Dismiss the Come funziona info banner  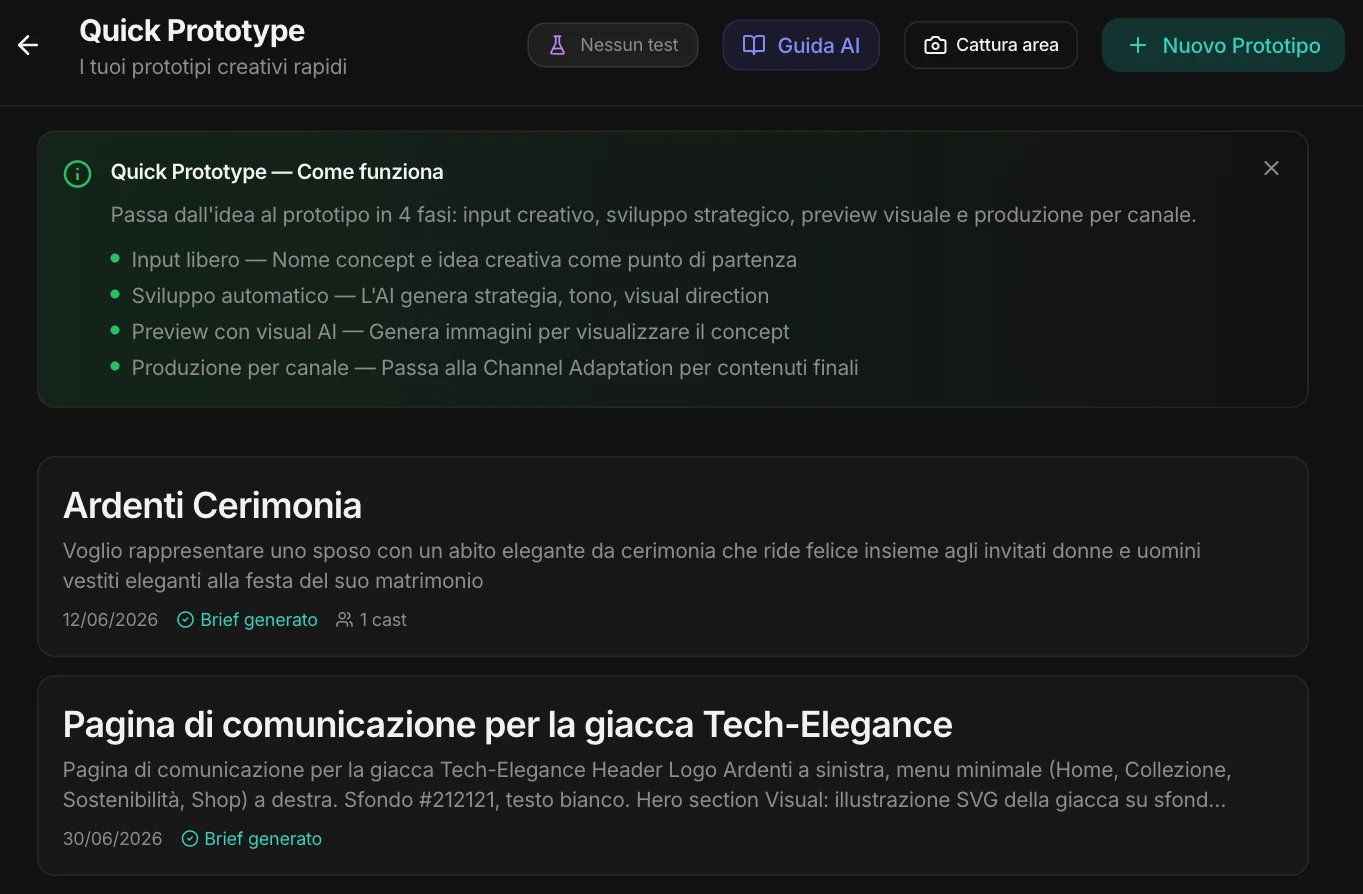click(x=1271, y=168)
